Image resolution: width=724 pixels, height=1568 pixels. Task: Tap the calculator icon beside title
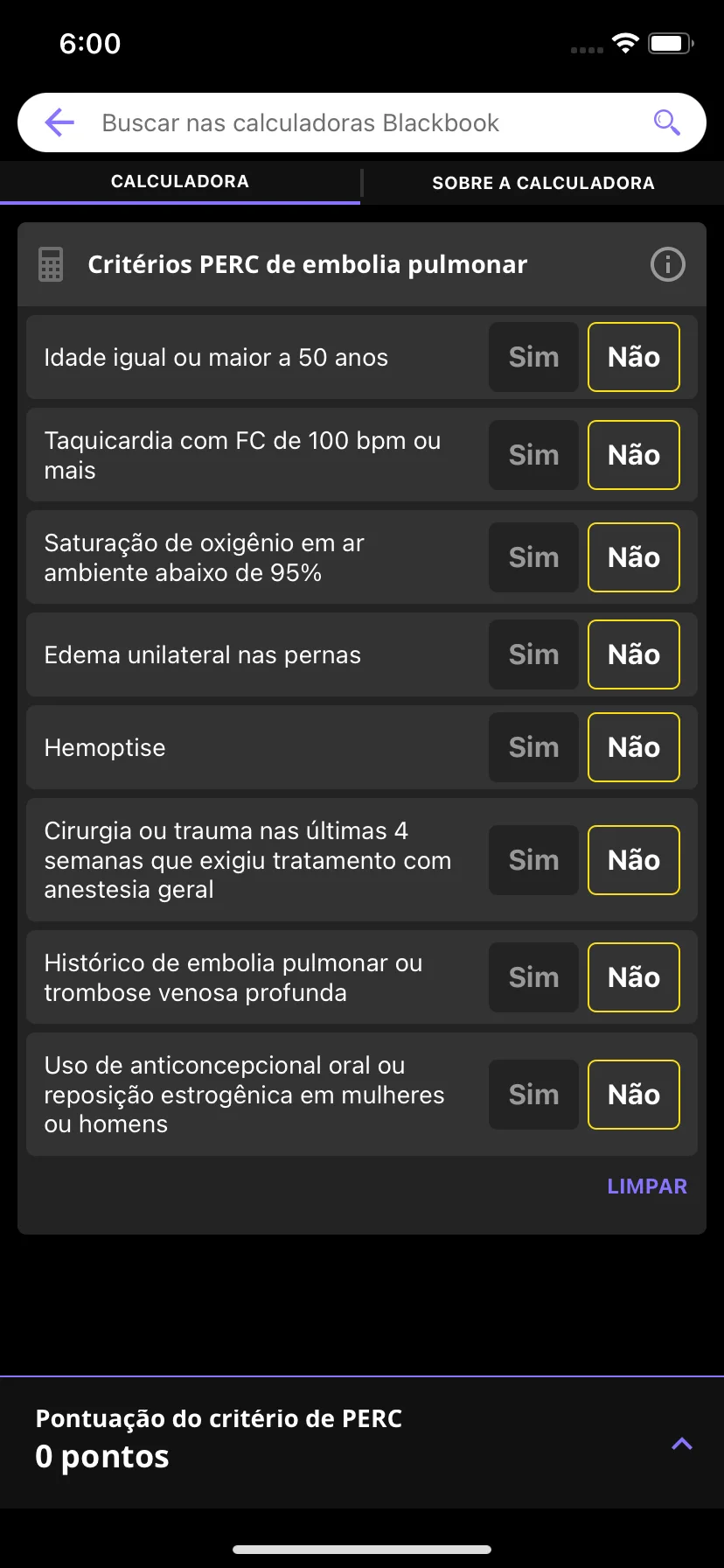tap(51, 264)
